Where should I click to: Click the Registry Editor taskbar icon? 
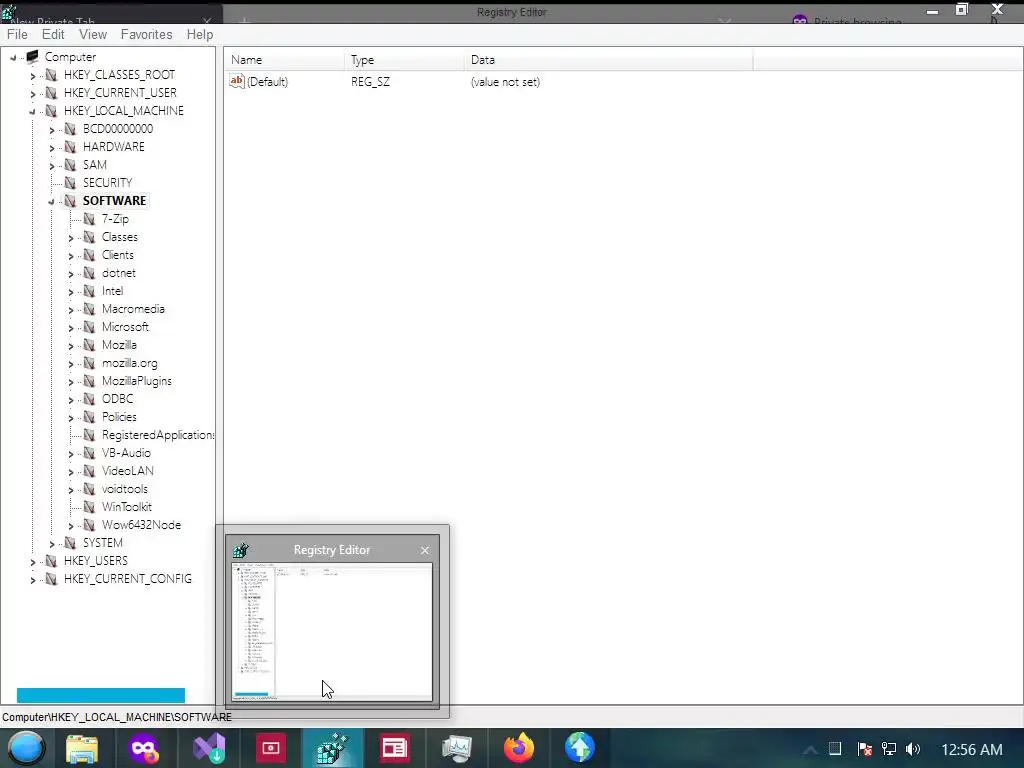(x=332, y=748)
